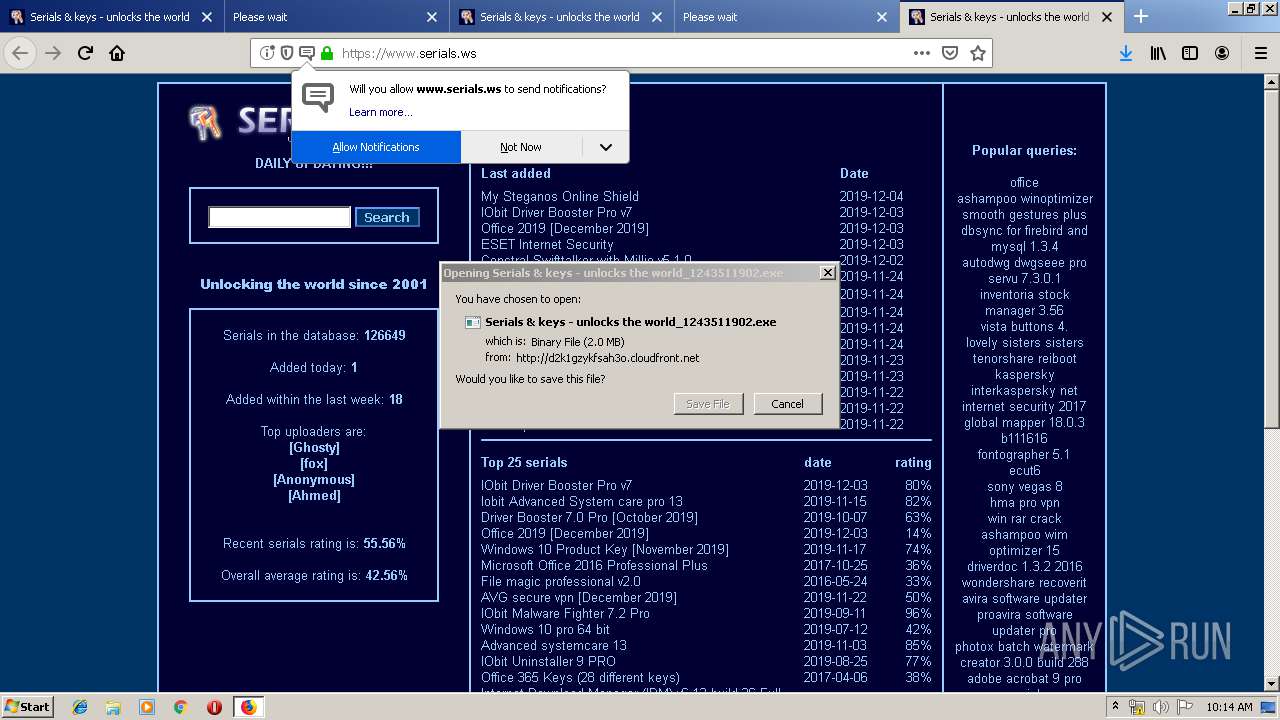Open the page actions three-dot menu
The height and width of the screenshot is (720, 1280).
(922, 53)
